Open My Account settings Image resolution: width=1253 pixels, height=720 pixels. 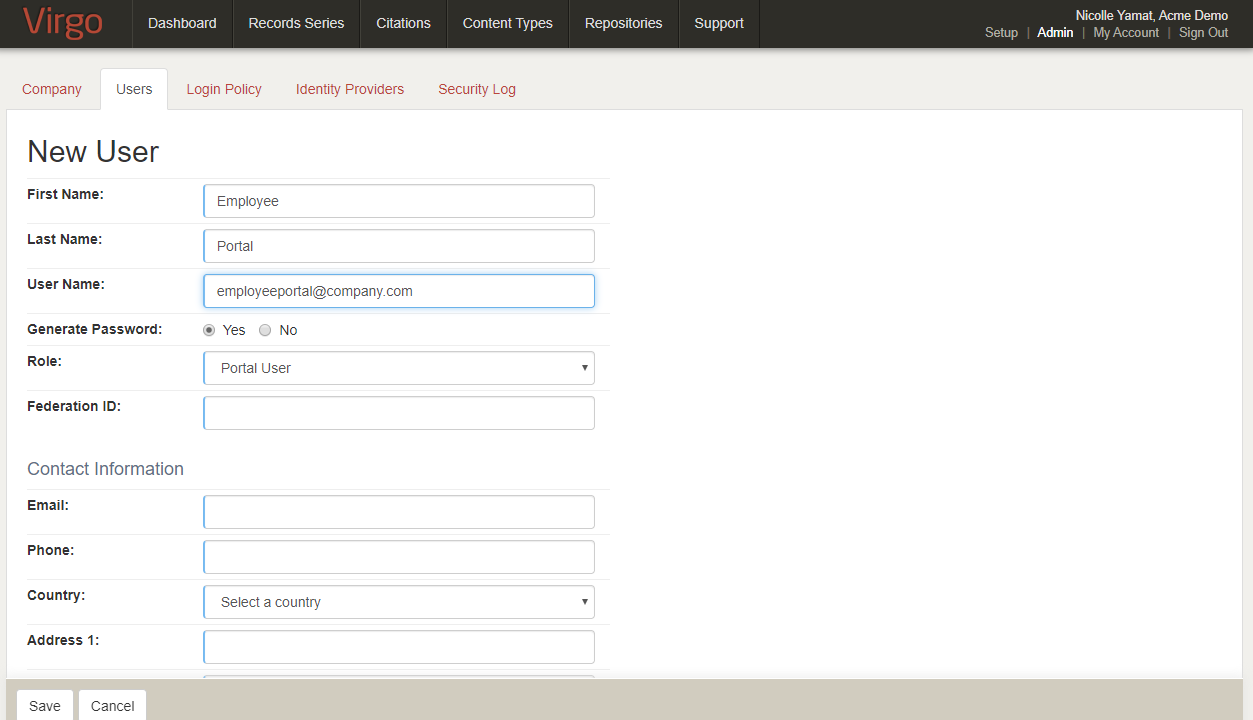click(1125, 32)
